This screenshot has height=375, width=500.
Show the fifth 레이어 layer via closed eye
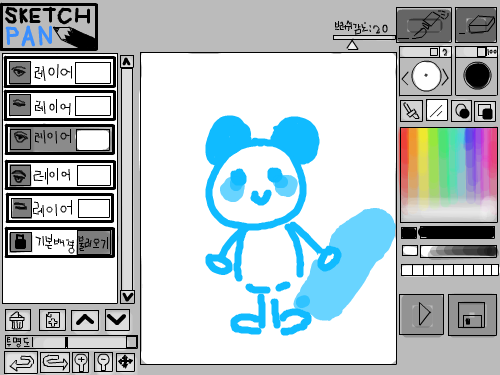tap(21, 208)
